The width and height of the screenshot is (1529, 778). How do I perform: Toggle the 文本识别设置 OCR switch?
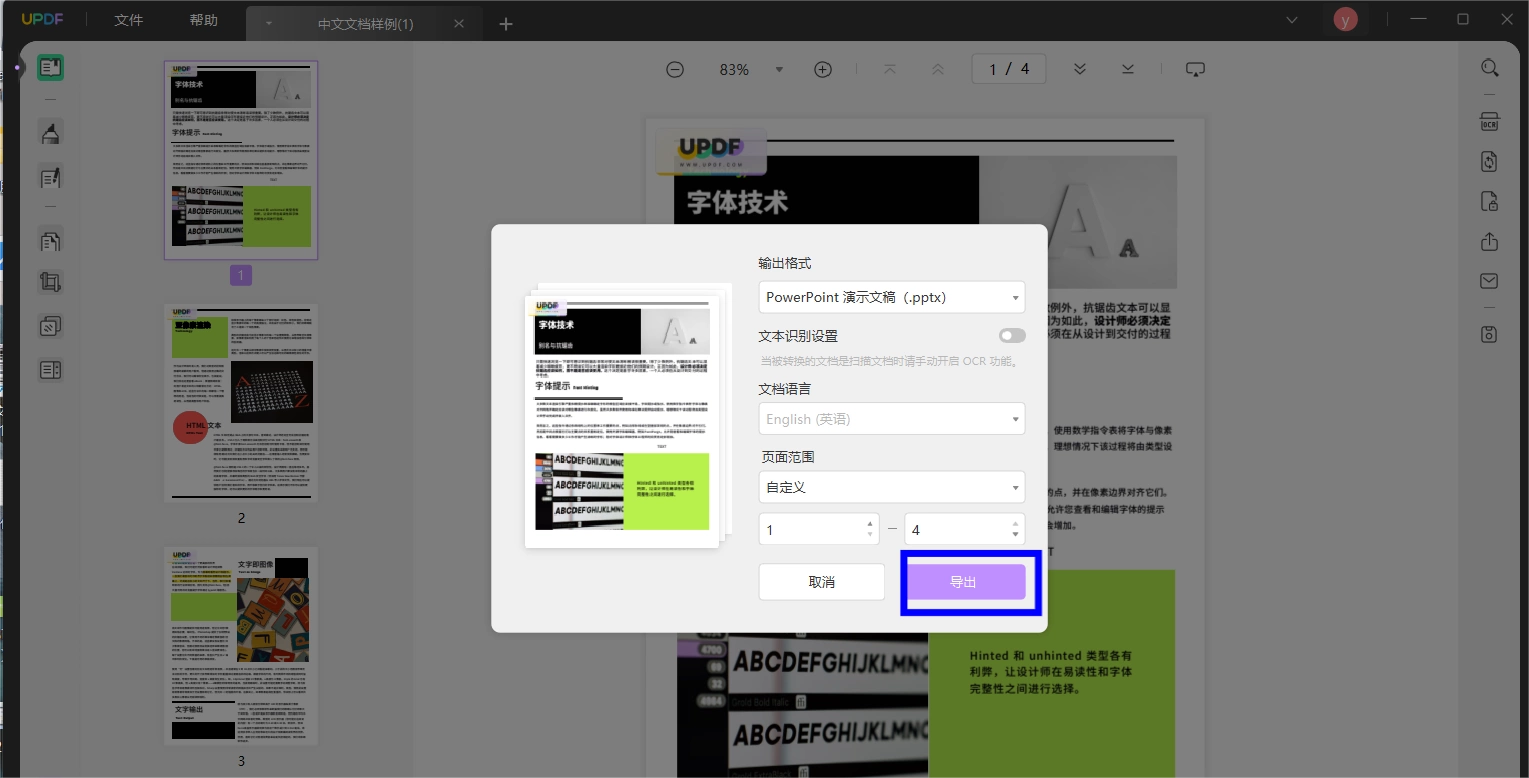[1012, 336]
